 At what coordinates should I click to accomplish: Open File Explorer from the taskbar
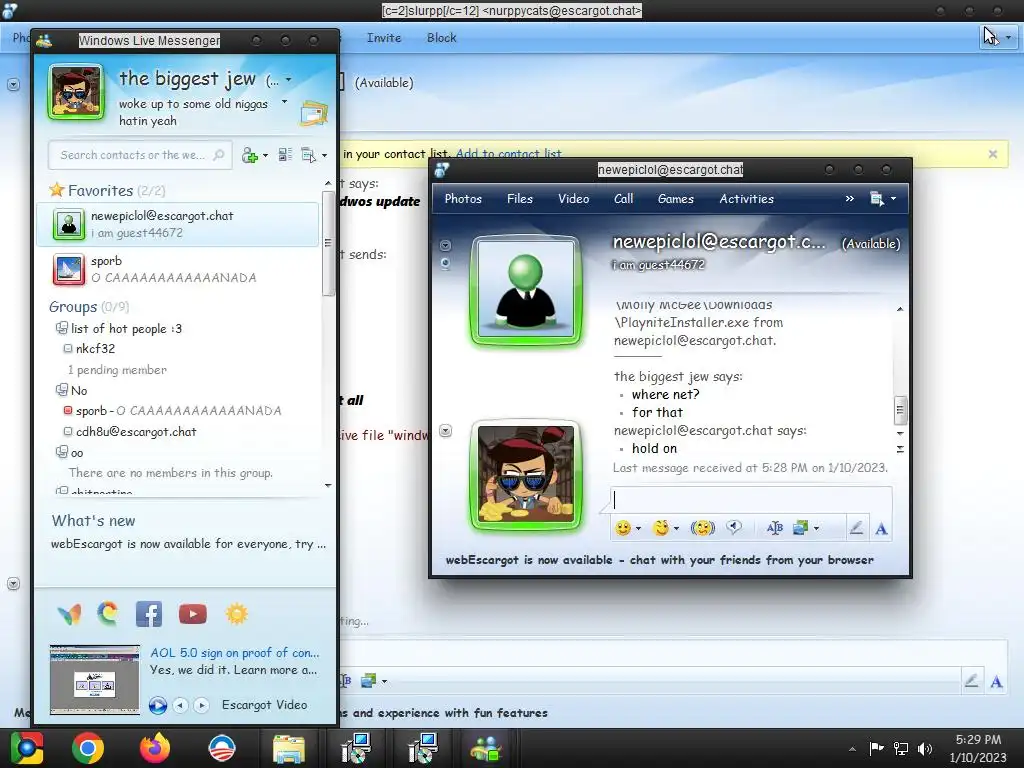pos(288,748)
